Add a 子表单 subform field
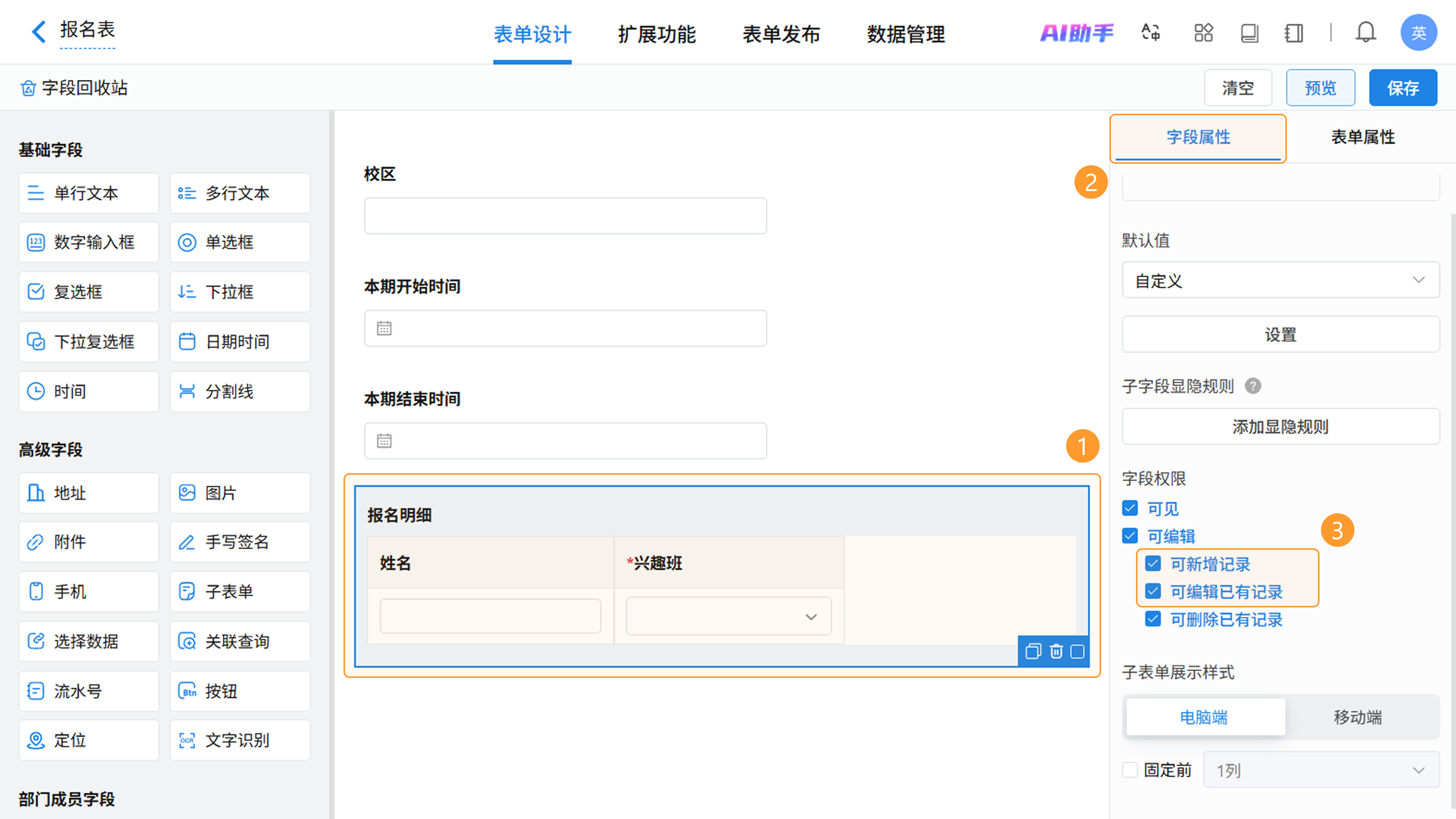Image resolution: width=1456 pixels, height=819 pixels. pos(240,592)
